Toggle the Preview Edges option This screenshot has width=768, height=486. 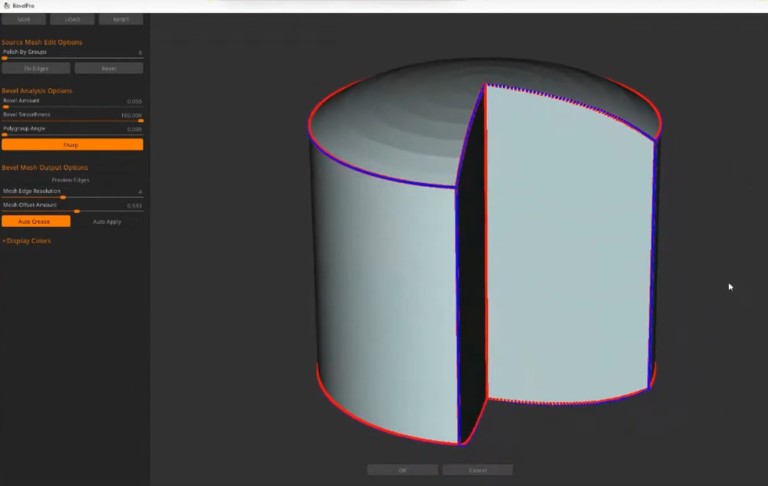(x=72, y=180)
